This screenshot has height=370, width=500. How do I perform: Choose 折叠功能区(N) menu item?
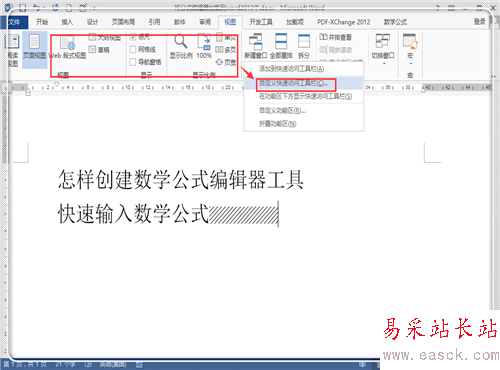pyautogui.click(x=278, y=124)
